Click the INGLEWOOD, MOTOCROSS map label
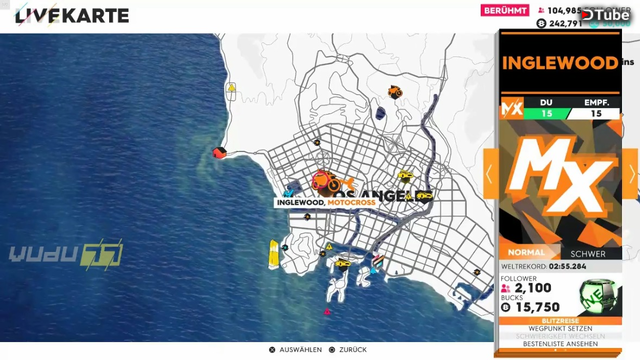Image resolution: width=640 pixels, height=360 pixels. pyautogui.click(x=326, y=202)
